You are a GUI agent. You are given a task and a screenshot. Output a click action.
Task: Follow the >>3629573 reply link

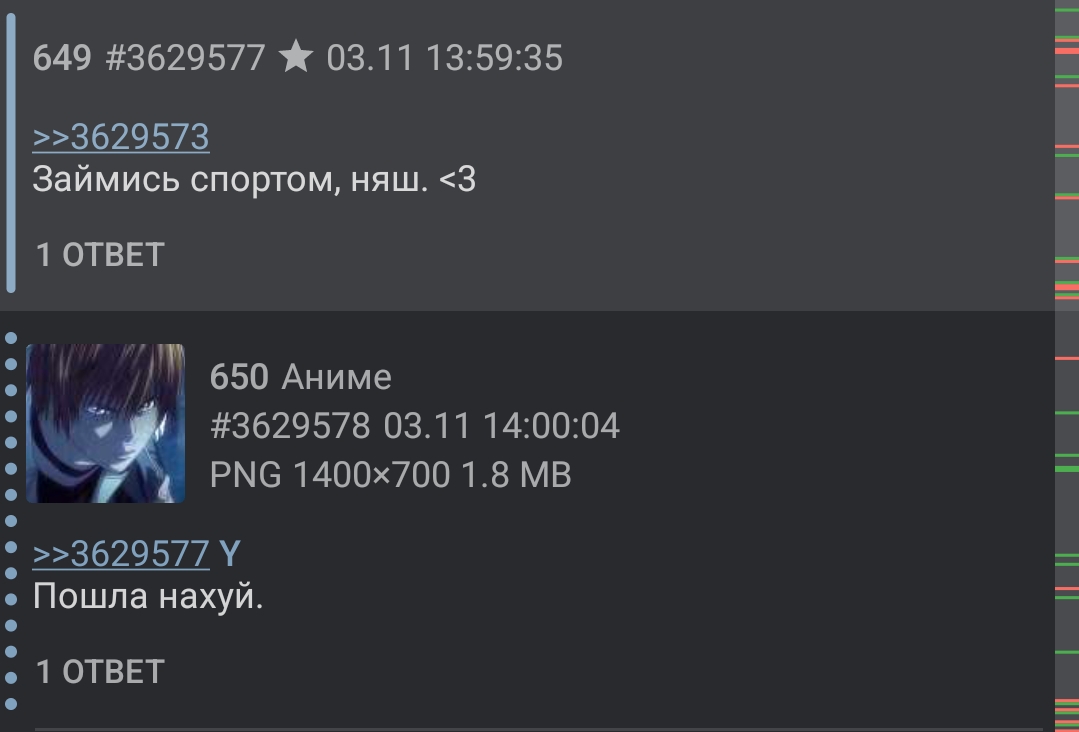pos(121,137)
